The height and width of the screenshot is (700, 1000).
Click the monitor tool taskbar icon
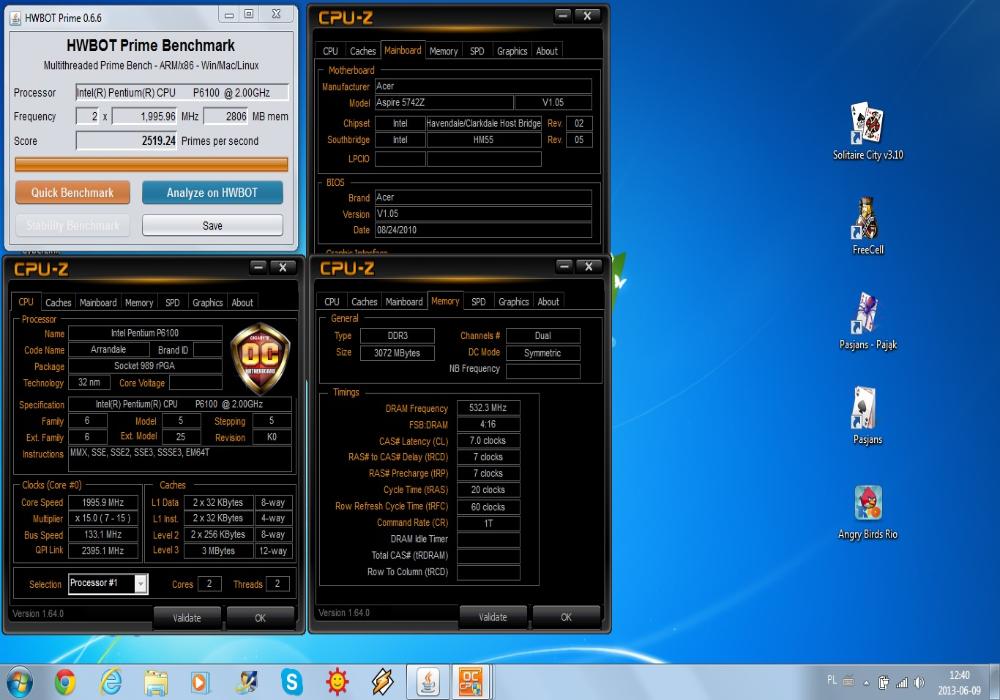tap(246, 682)
